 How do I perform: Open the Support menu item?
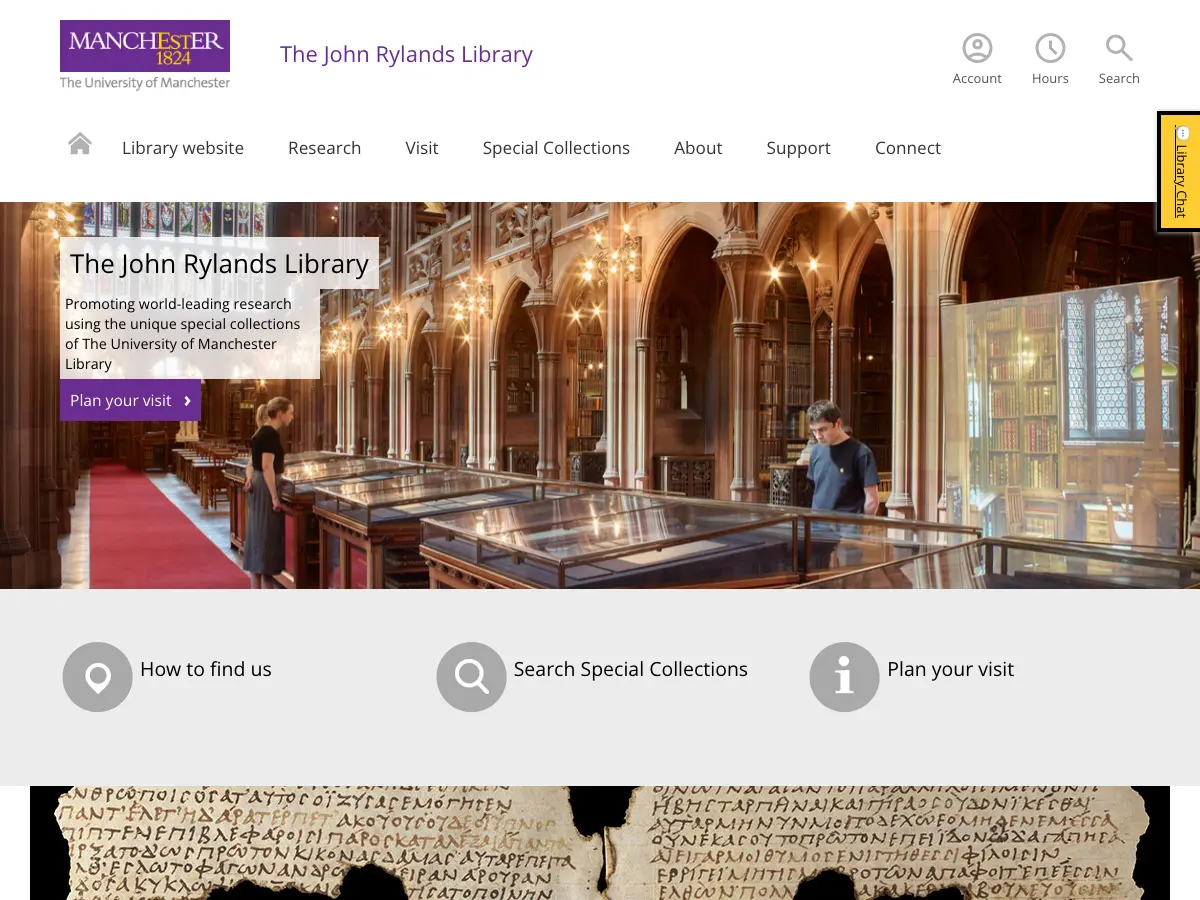tap(798, 148)
